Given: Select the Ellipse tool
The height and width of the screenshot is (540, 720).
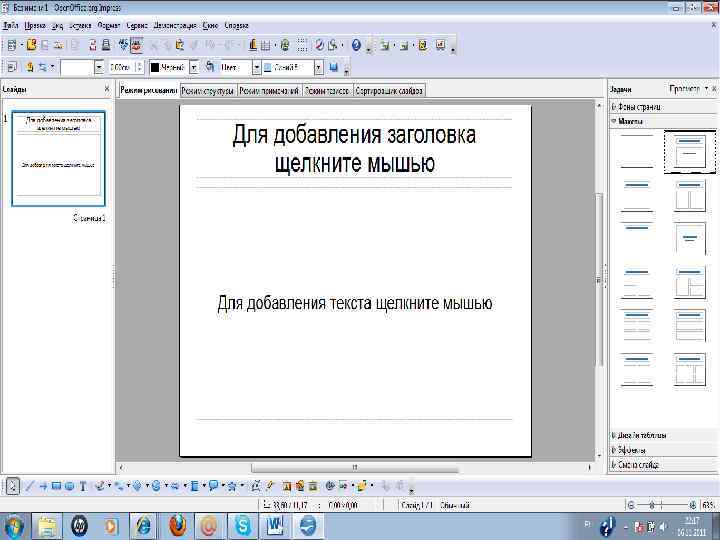Looking at the screenshot, I should pos(69,486).
